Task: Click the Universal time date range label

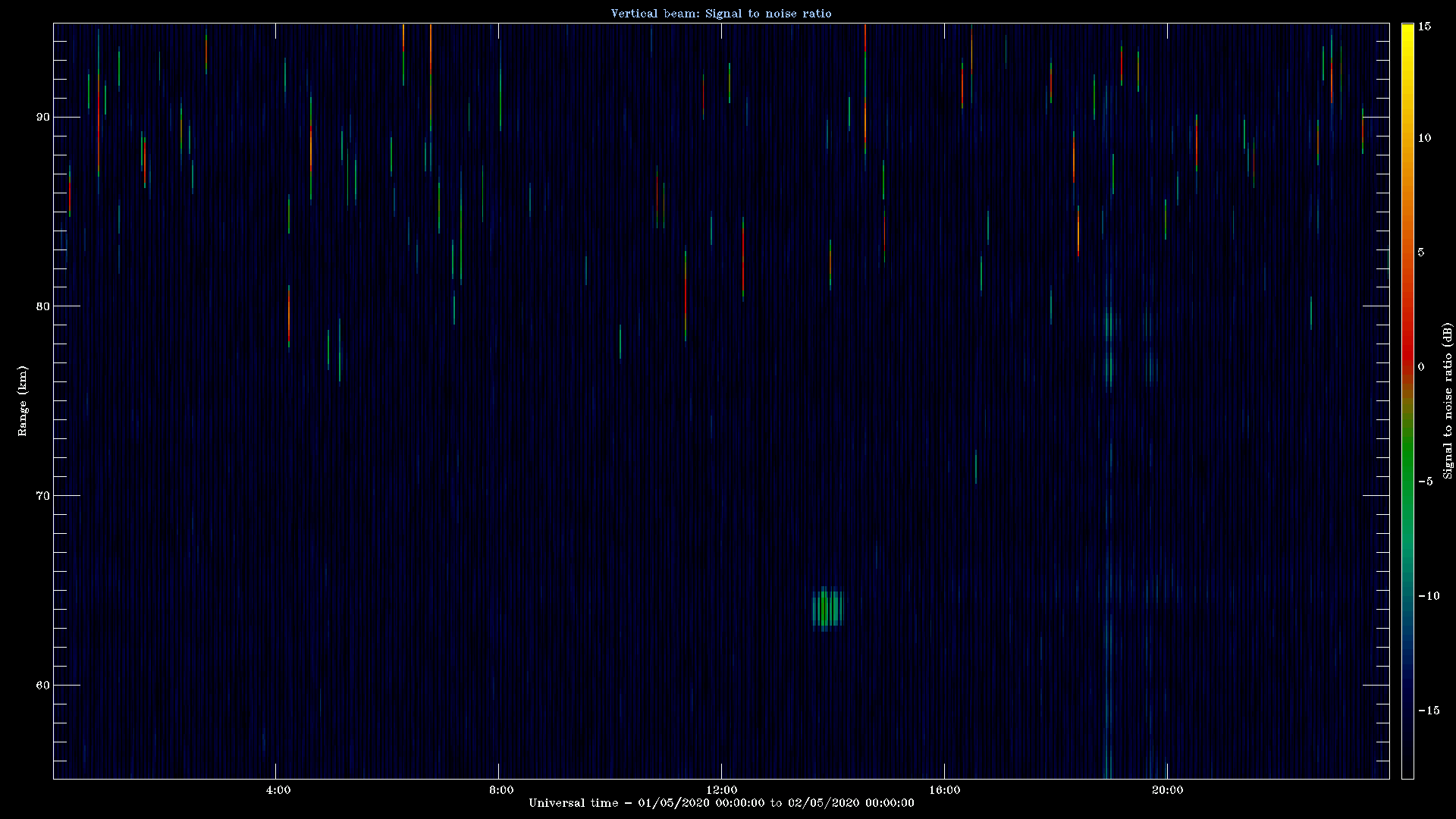Action: tap(721, 803)
